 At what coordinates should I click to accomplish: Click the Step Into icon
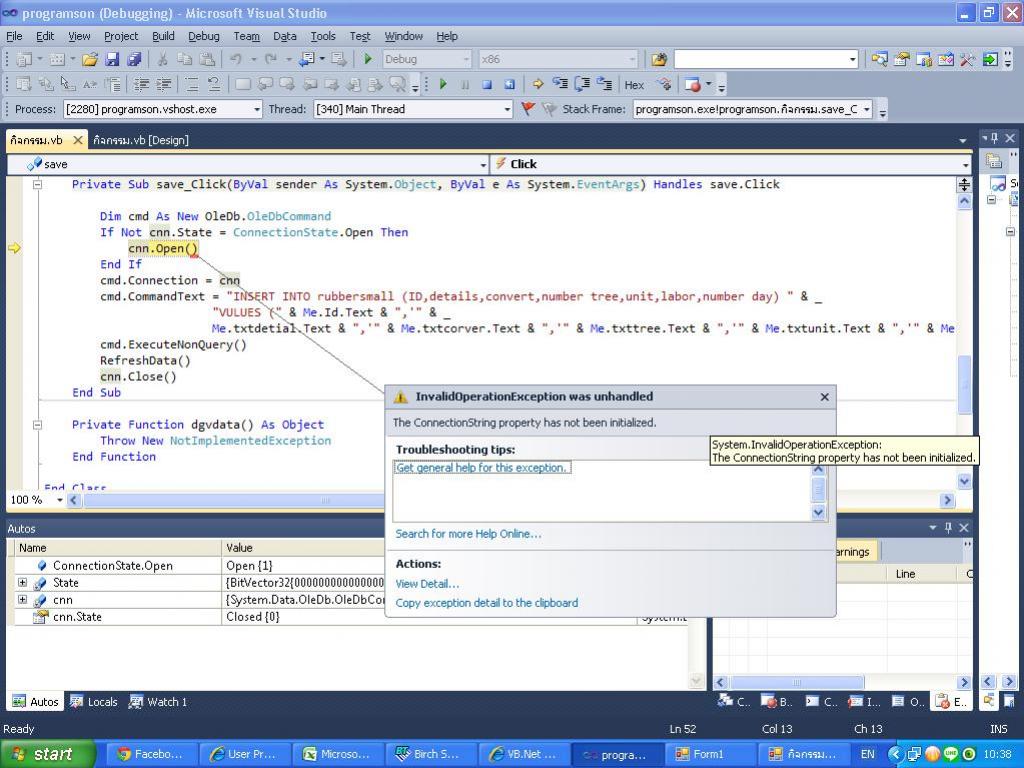(x=560, y=84)
